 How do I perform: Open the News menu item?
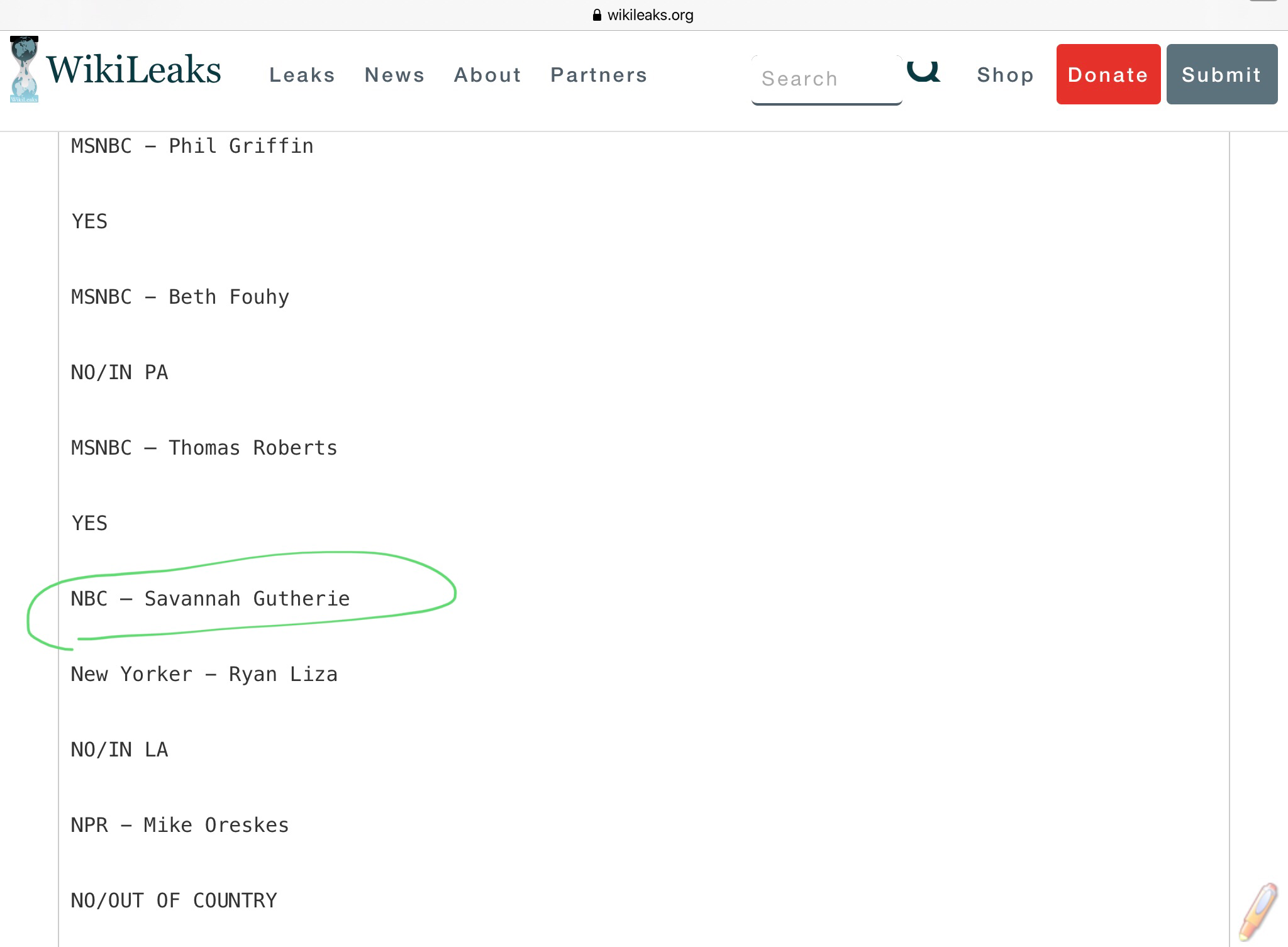pyautogui.click(x=394, y=75)
